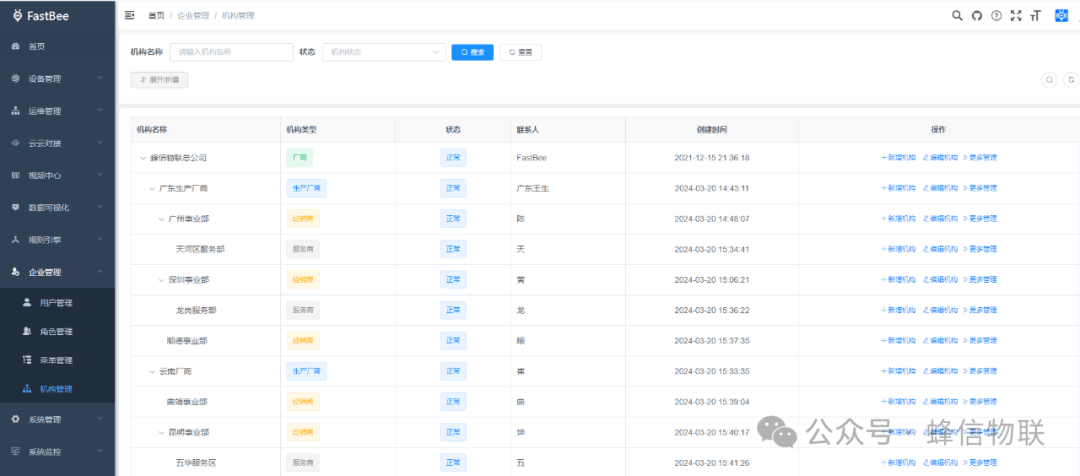1080x476 pixels.
Task: Collapse the 广州事业部 tree row
Action: tap(162, 218)
